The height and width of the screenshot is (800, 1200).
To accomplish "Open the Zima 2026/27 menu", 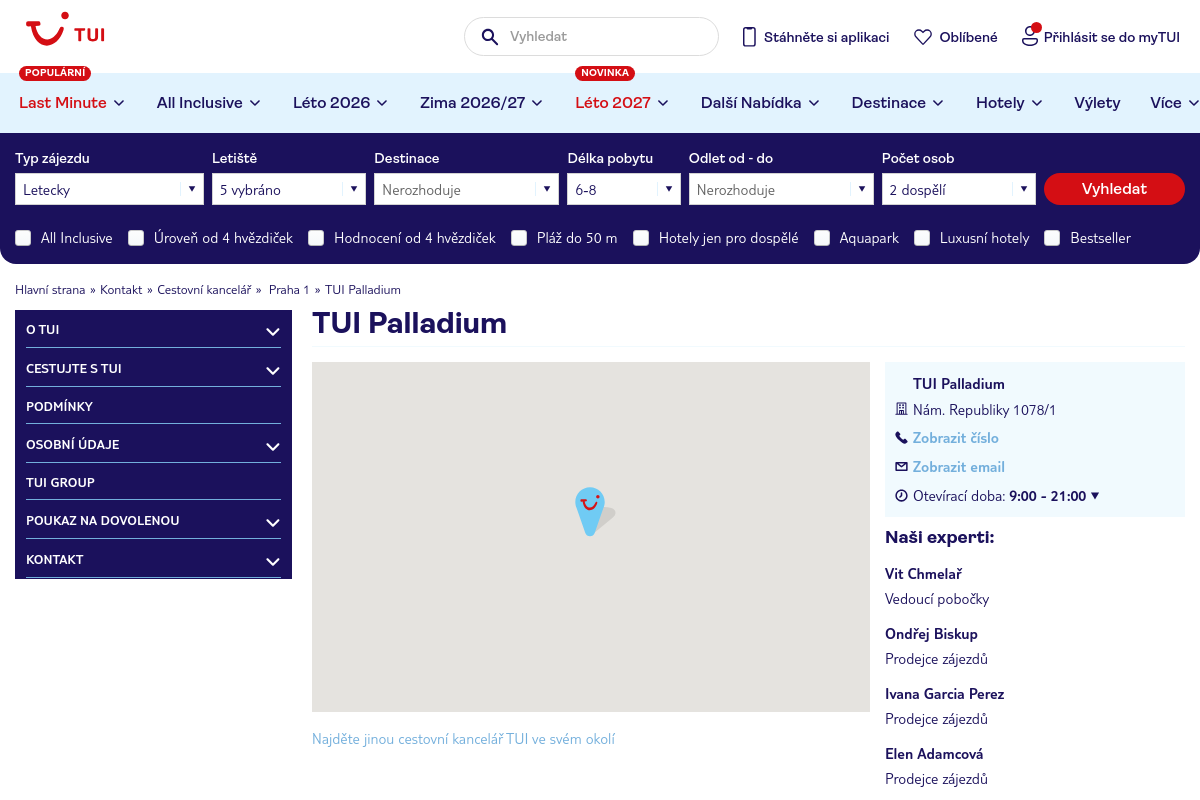I will click(x=481, y=103).
